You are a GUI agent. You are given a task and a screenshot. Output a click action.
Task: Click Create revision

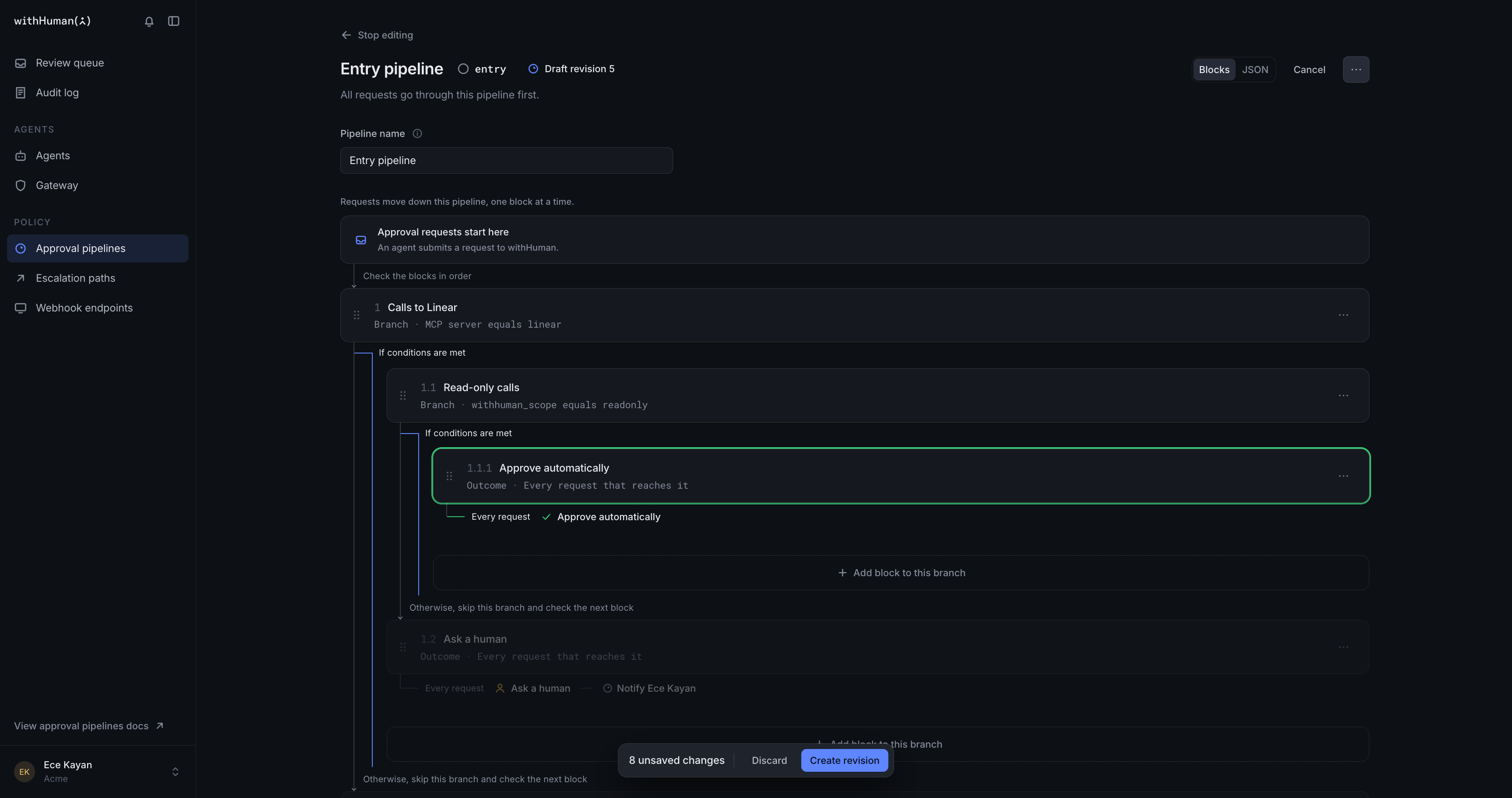pos(844,760)
